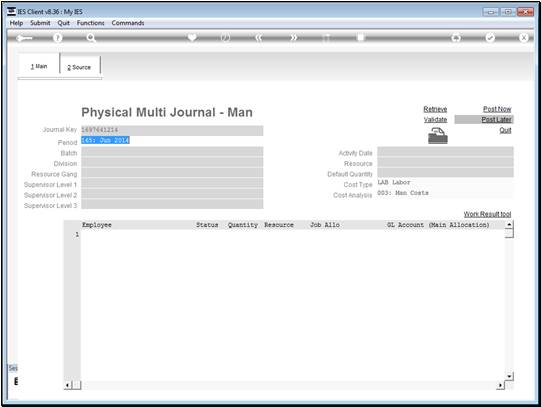Open the help question mark icon
This screenshot has width=541, height=407.
[x=58, y=38]
